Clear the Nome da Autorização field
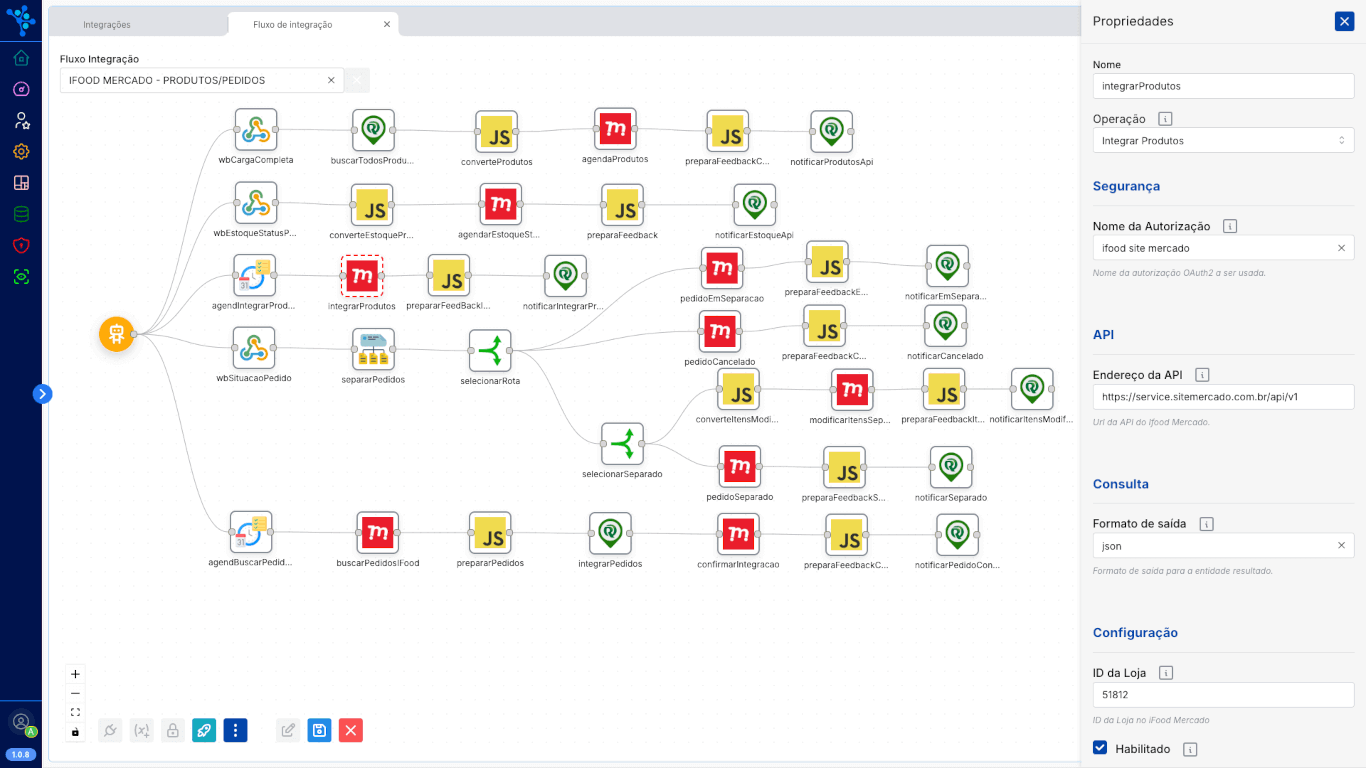Image resolution: width=1366 pixels, height=768 pixels. [1341, 248]
